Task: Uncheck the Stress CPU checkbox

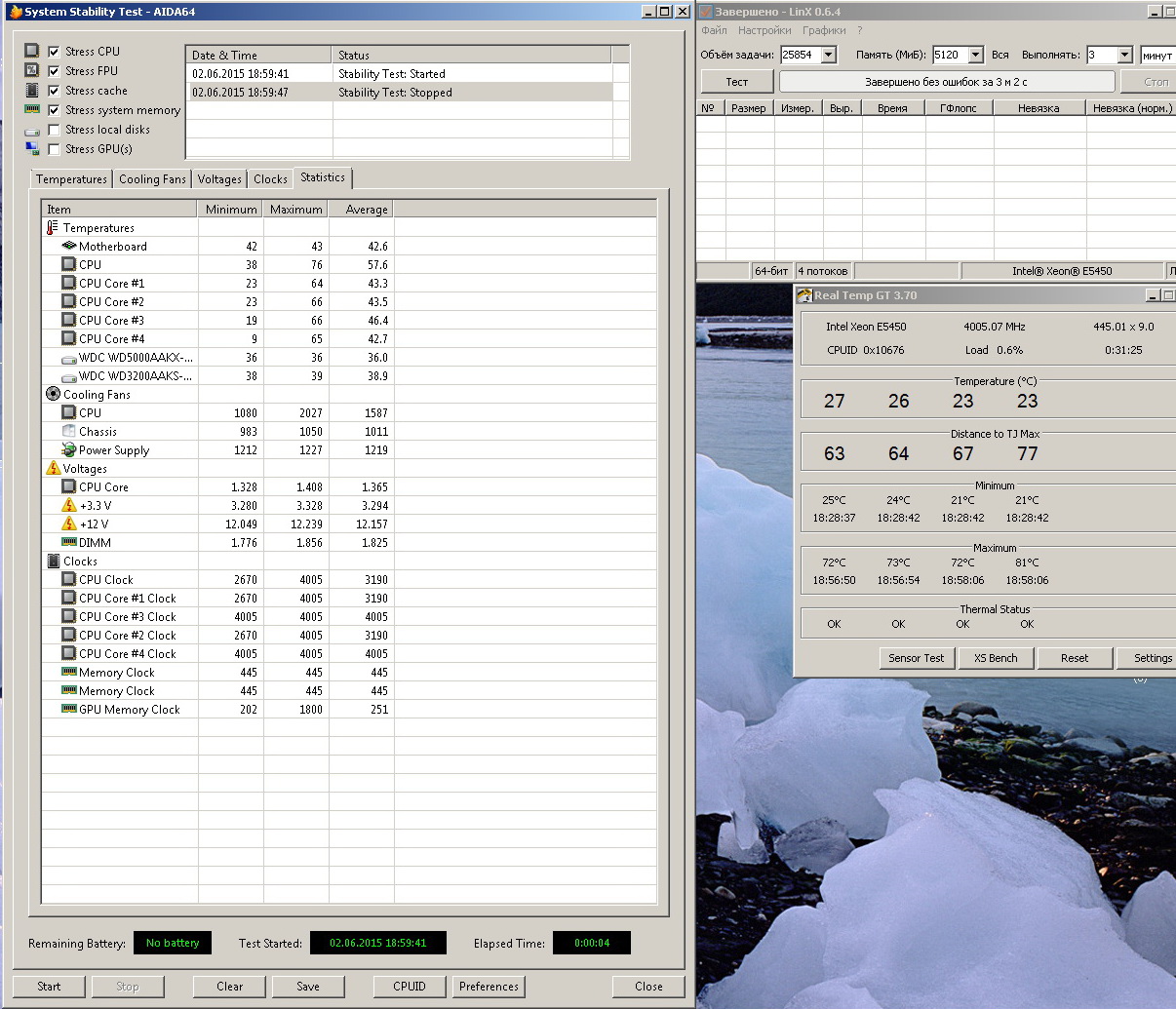Action: pyautogui.click(x=54, y=52)
